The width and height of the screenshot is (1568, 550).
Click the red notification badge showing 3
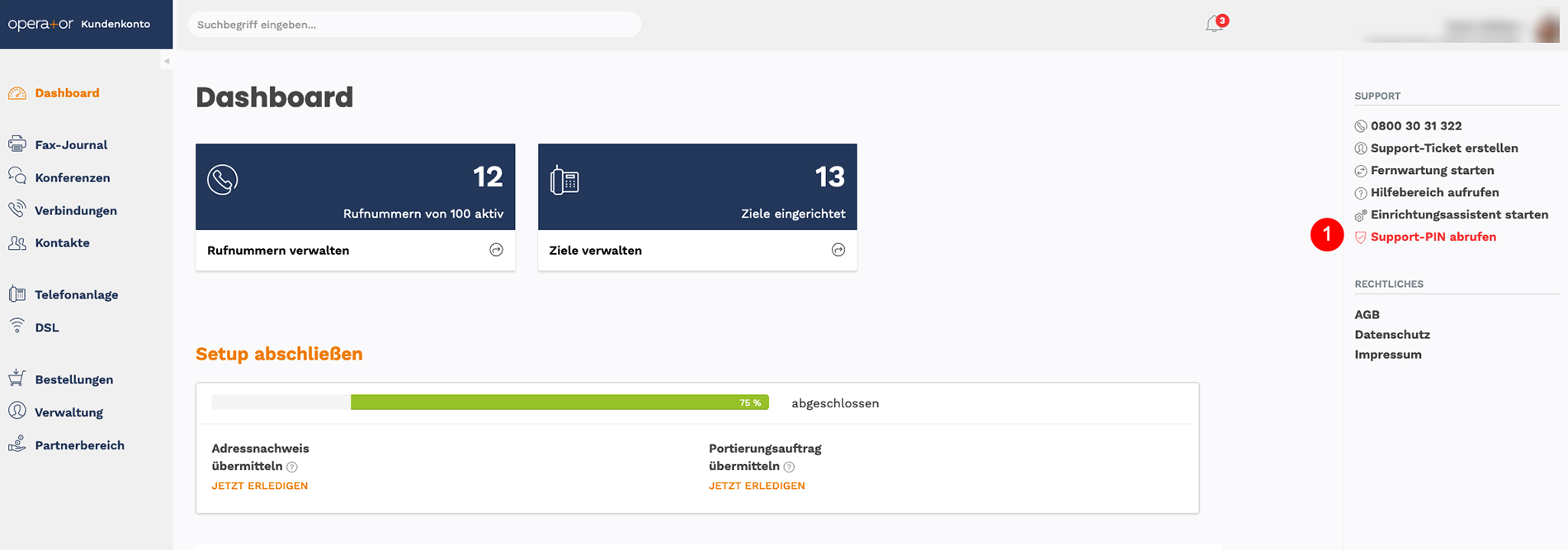click(1222, 21)
